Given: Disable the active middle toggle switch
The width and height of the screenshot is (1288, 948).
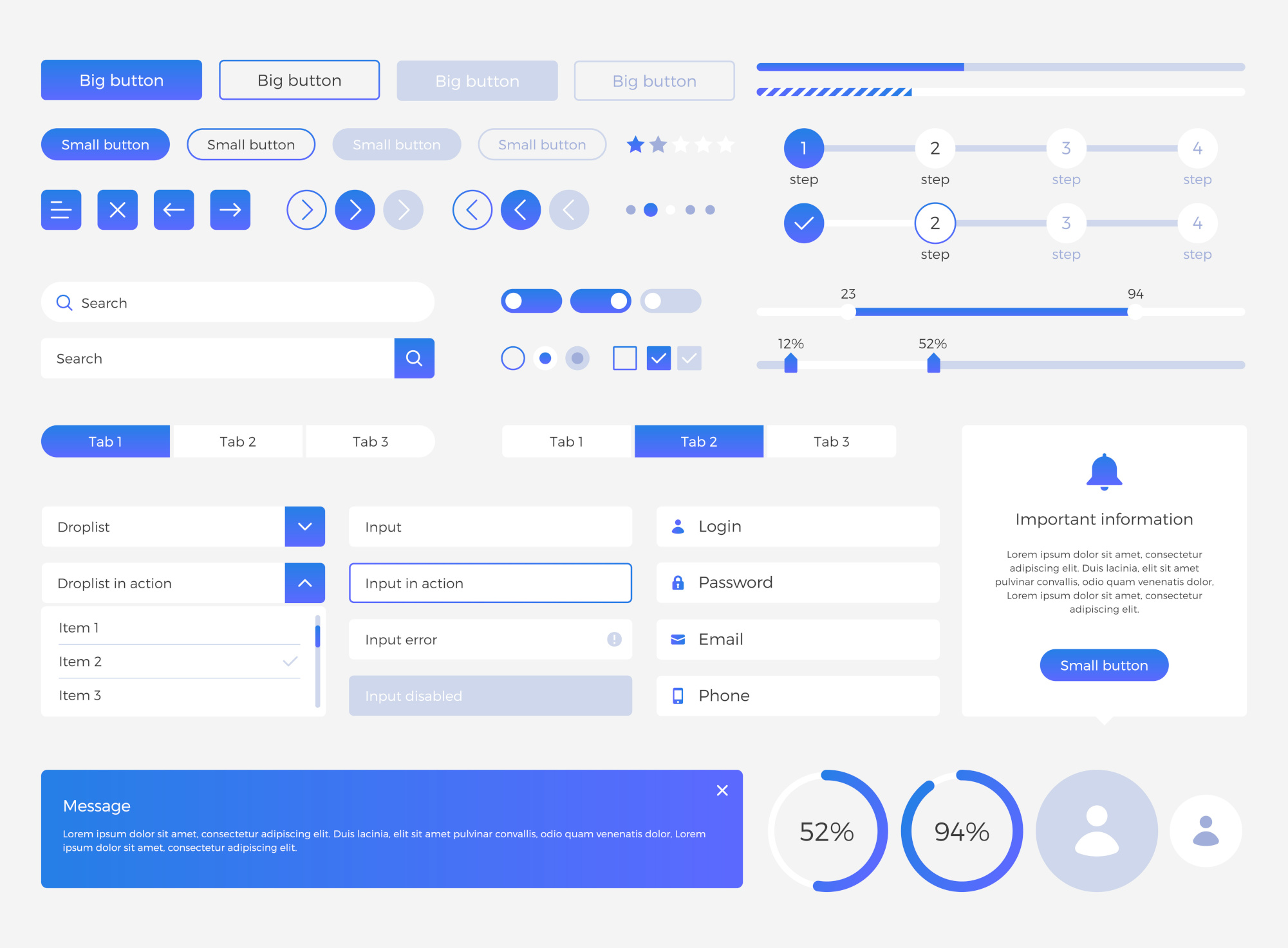Looking at the screenshot, I should click(597, 299).
